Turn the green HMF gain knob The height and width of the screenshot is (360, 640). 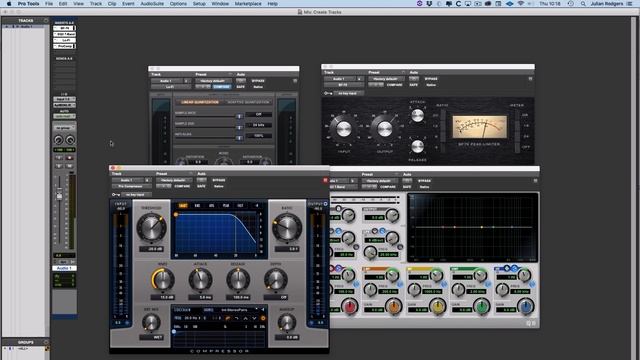(x=482, y=307)
